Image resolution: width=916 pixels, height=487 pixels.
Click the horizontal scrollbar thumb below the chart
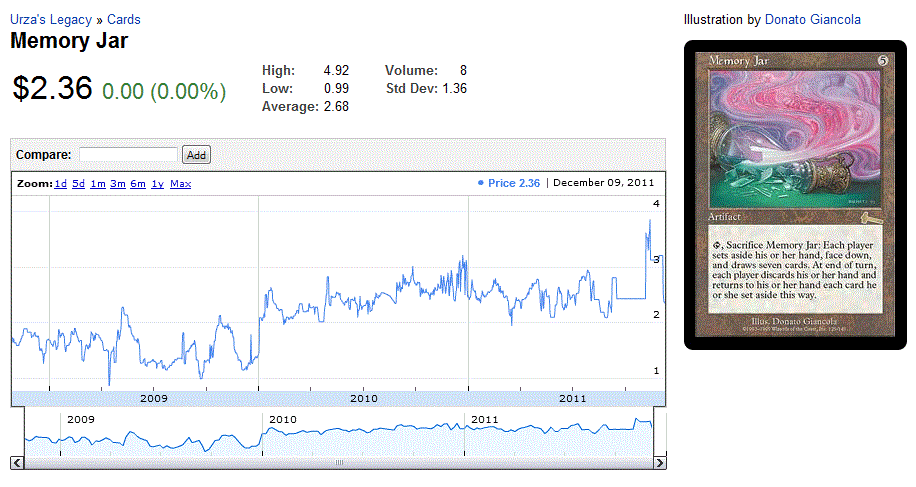point(338,462)
